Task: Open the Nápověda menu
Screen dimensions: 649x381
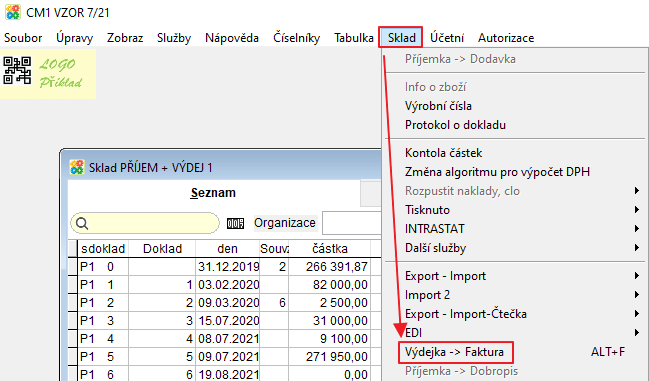Action: pyautogui.click(x=232, y=38)
